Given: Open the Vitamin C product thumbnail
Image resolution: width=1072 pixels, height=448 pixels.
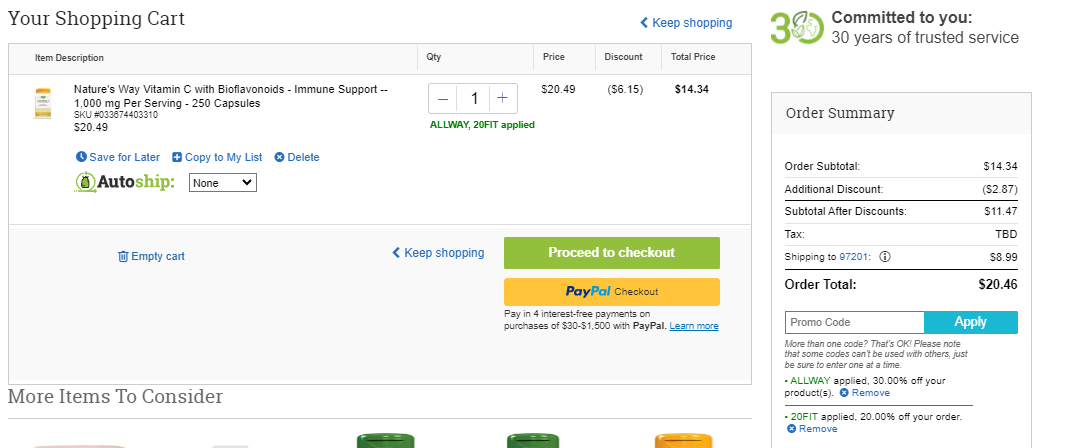Looking at the screenshot, I should click(42, 103).
